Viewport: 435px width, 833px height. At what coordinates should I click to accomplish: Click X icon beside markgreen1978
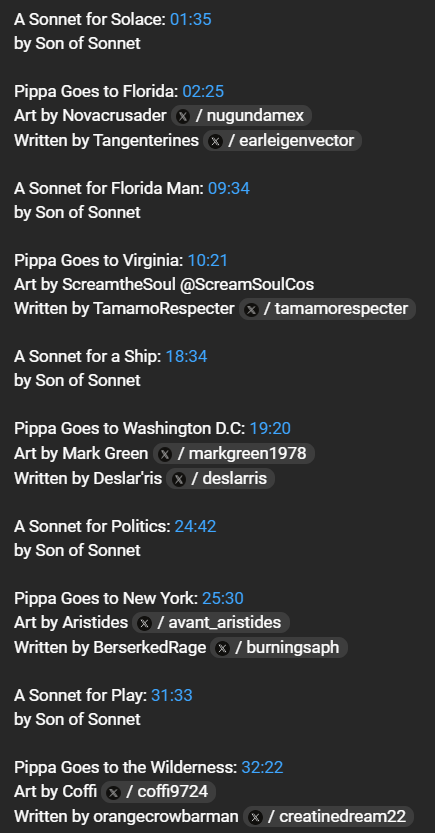point(165,454)
